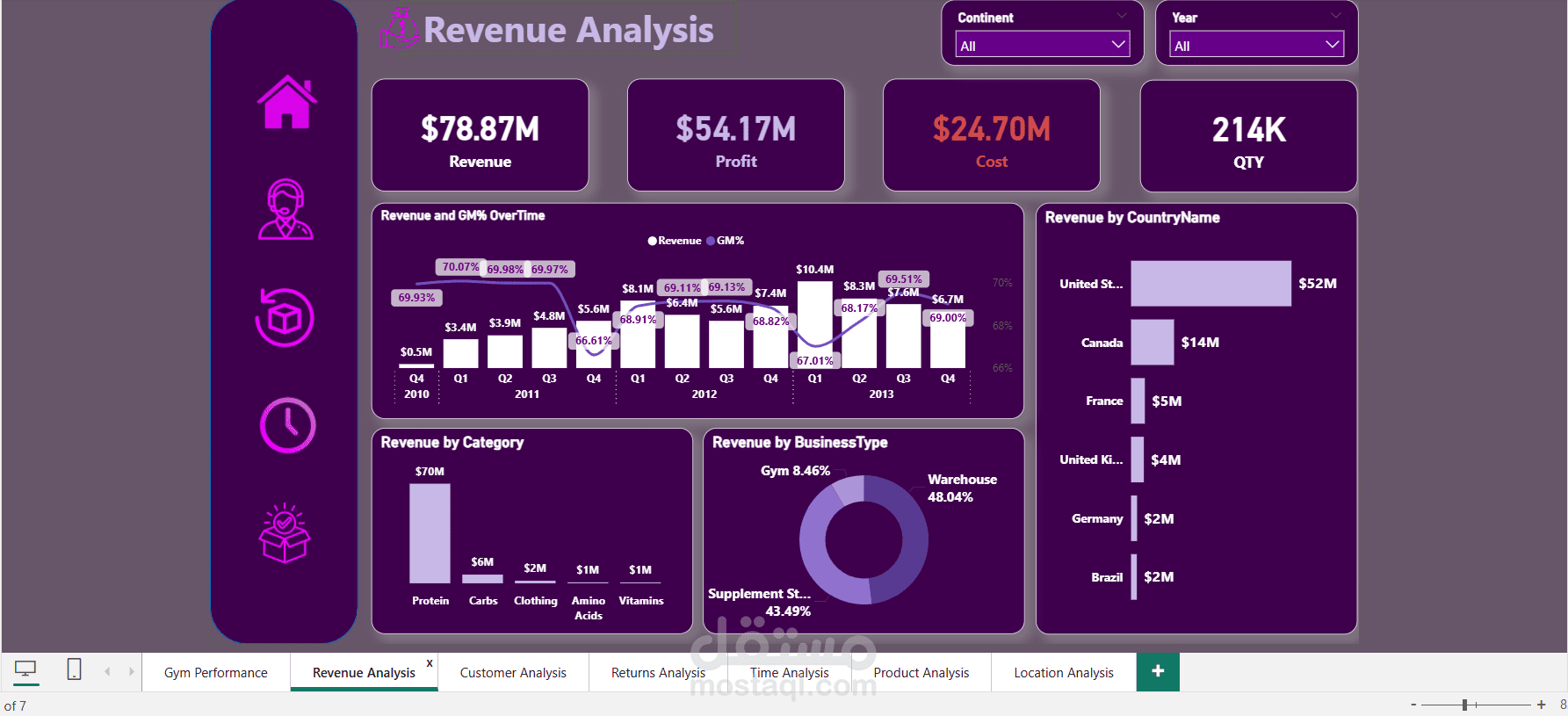Click the Revenue by BusinessType title

(x=800, y=442)
